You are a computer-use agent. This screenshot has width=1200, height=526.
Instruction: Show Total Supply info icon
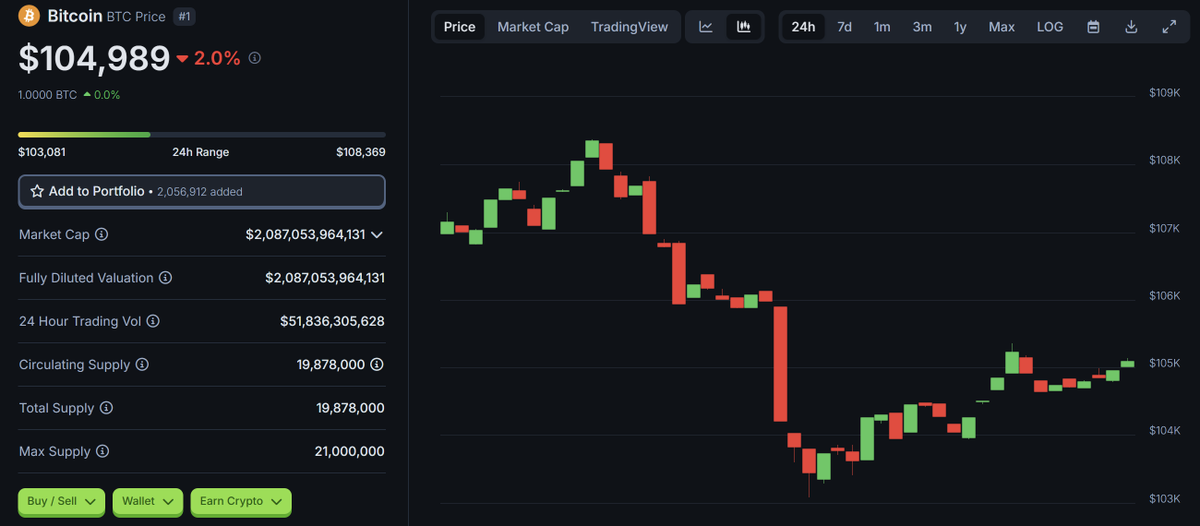[106, 408]
